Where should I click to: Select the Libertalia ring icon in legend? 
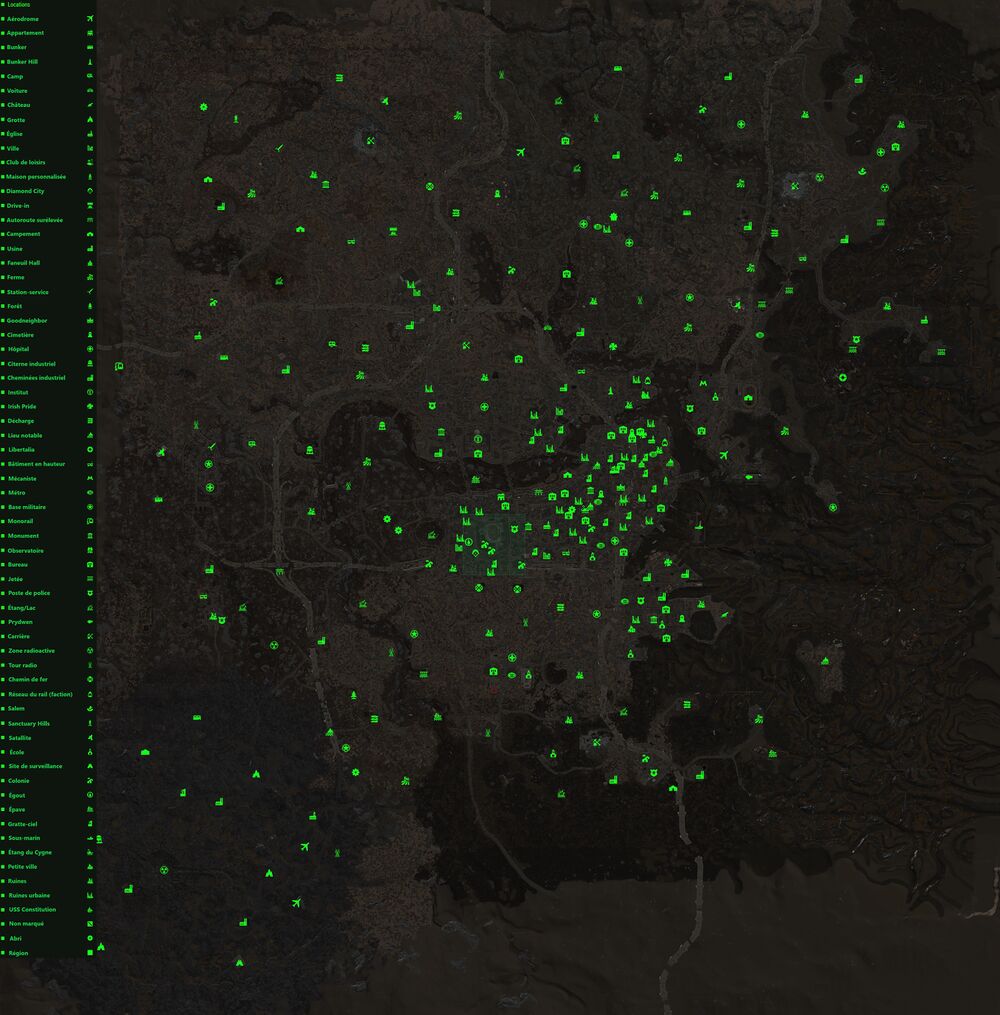90,449
